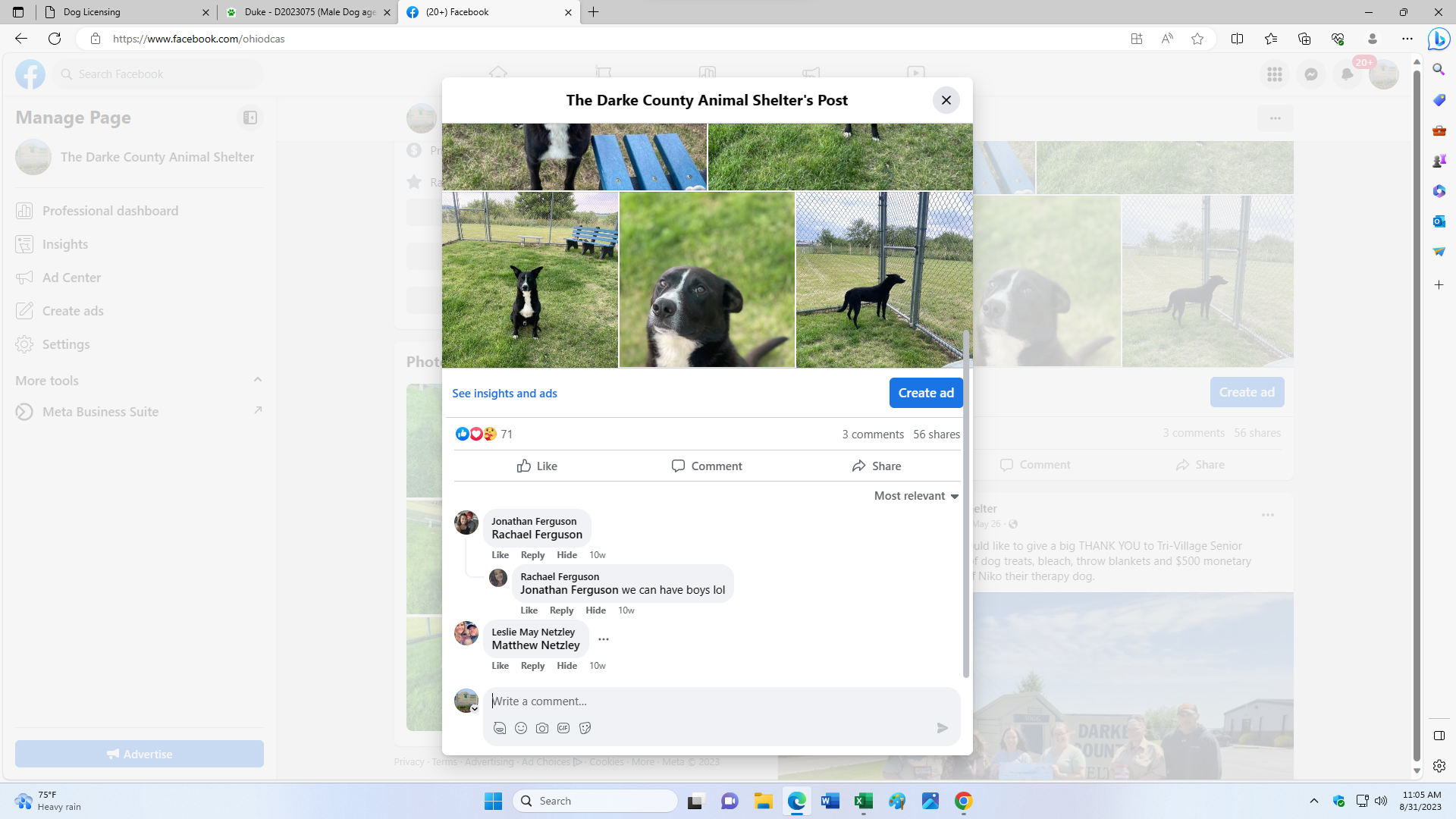The width and height of the screenshot is (1456, 819).
Task: Hide Leslie May Netzley's comment
Action: [566, 666]
